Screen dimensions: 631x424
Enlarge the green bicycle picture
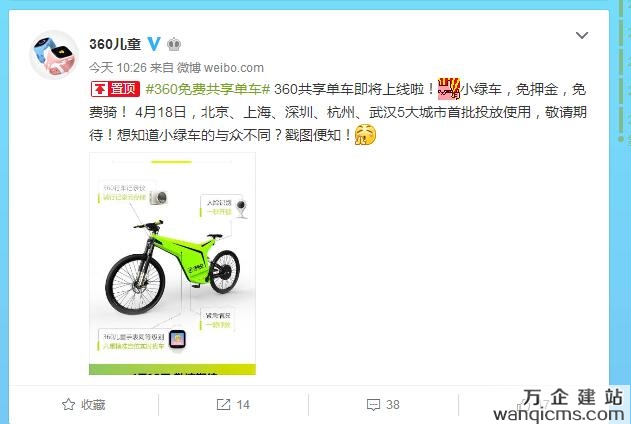(x=172, y=263)
